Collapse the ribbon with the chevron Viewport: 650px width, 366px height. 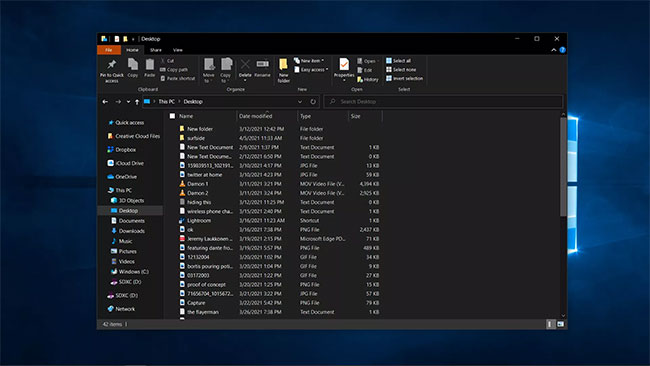(553, 50)
